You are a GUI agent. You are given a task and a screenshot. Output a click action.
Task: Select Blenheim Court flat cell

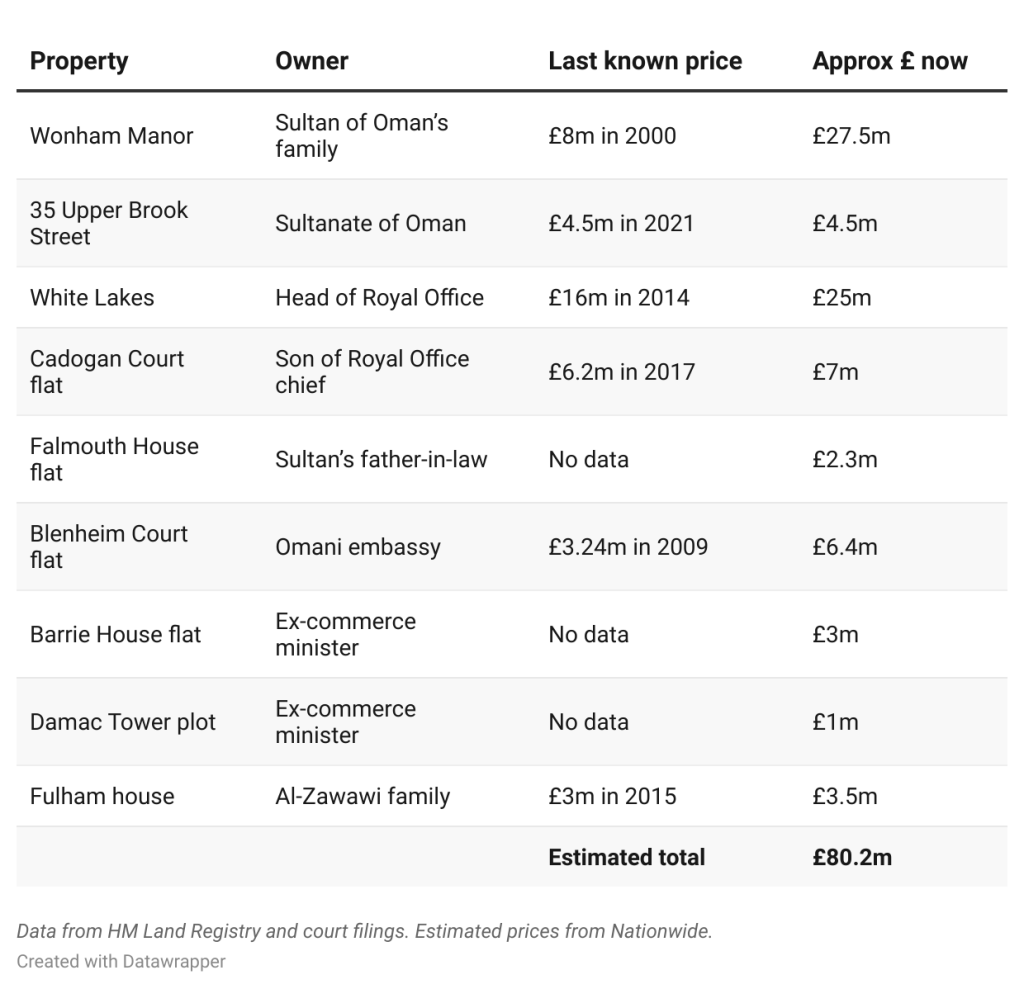108,547
